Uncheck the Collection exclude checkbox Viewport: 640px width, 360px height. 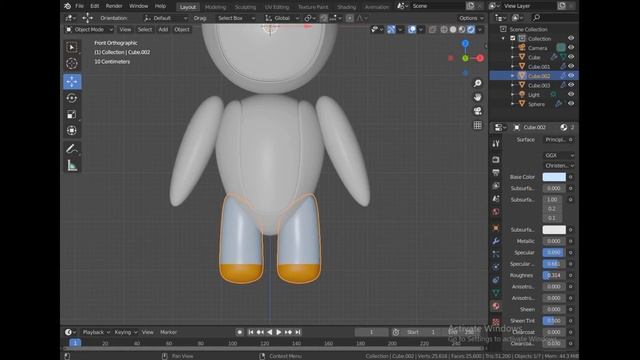coord(513,38)
